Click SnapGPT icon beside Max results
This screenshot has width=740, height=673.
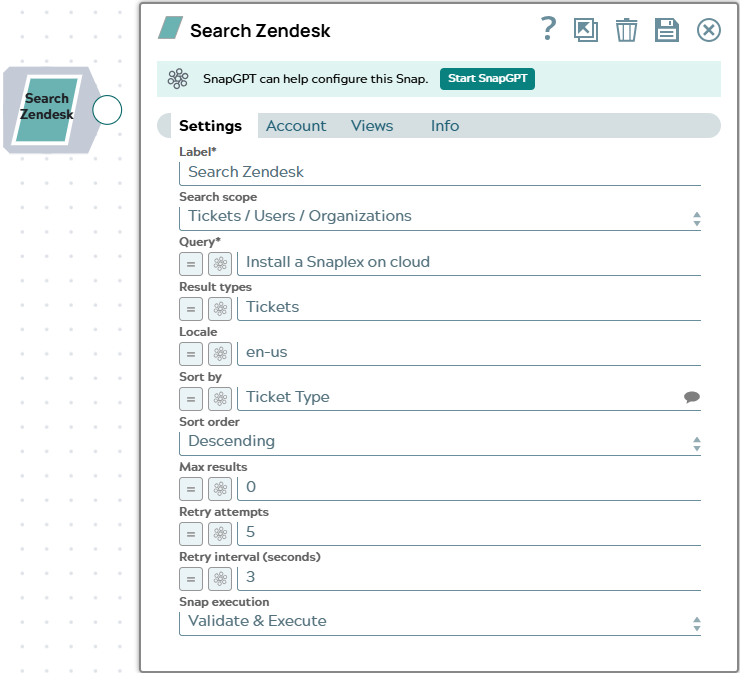220,488
